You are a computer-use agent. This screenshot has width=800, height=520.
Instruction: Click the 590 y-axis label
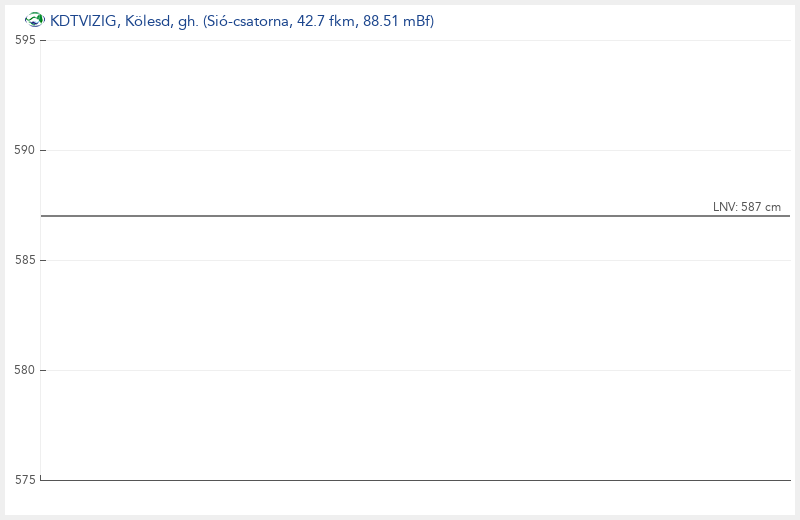click(x=23, y=150)
